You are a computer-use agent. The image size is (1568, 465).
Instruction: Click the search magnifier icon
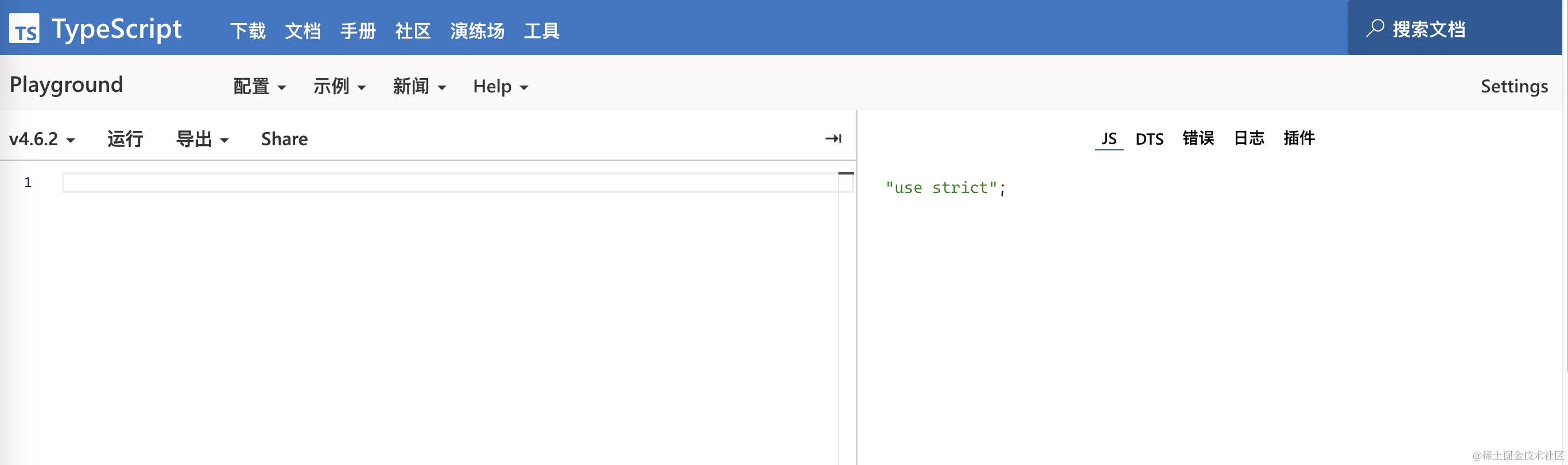pos(1375,28)
